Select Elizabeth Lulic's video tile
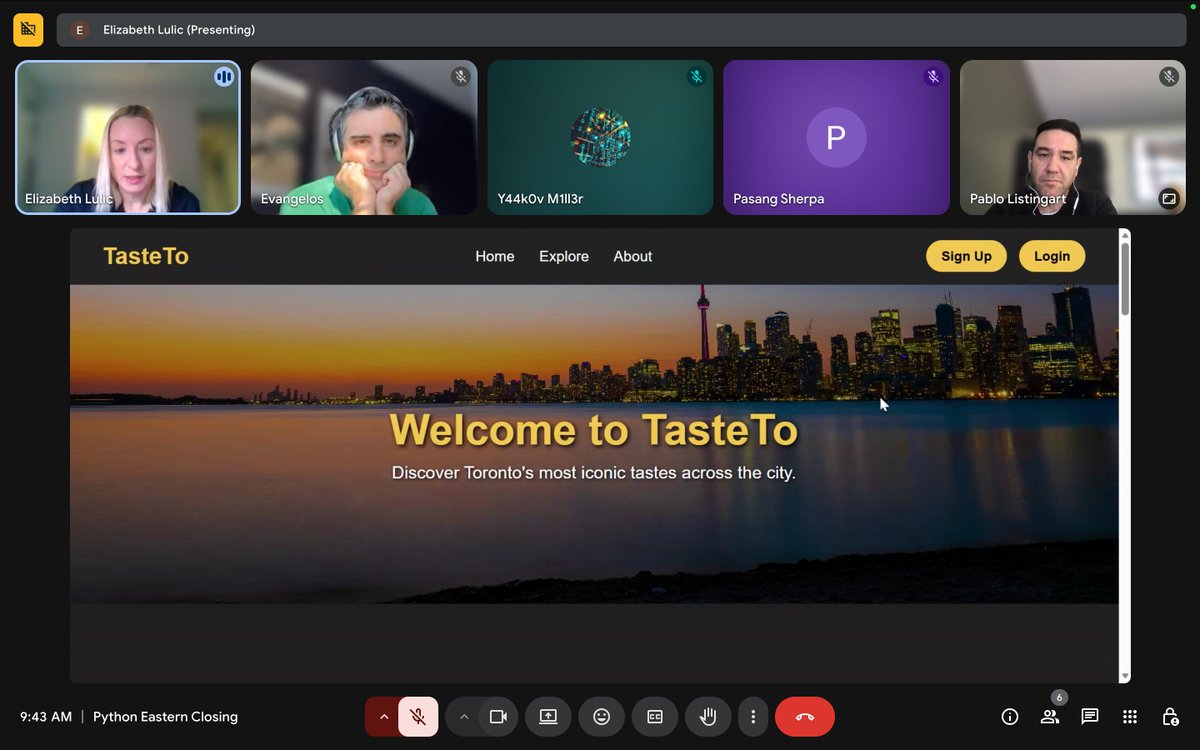Screen dimensions: 1200x750 tap(128, 138)
